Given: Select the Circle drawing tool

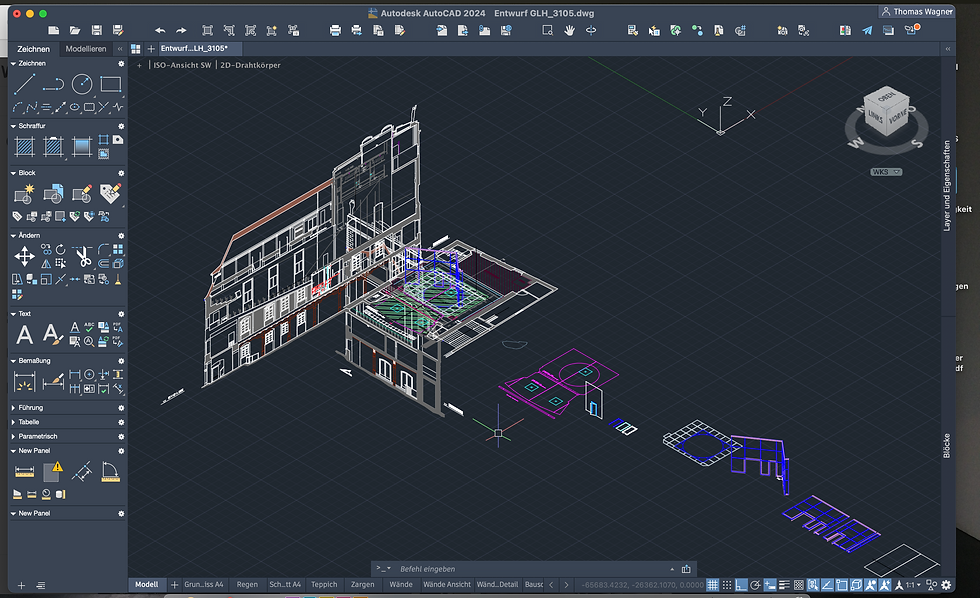Looking at the screenshot, I should click(82, 84).
